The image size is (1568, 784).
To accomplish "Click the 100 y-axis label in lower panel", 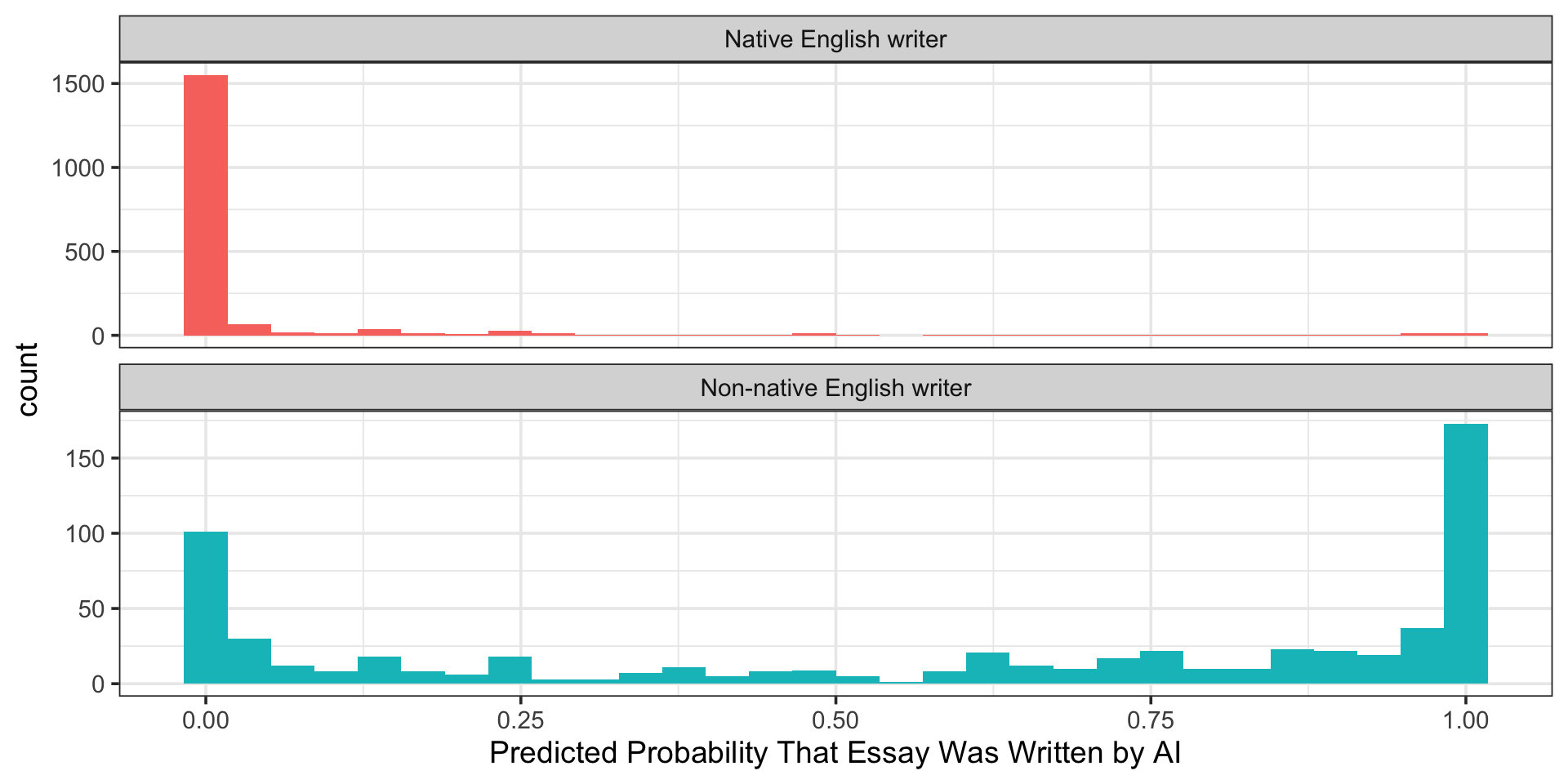I will [87, 533].
